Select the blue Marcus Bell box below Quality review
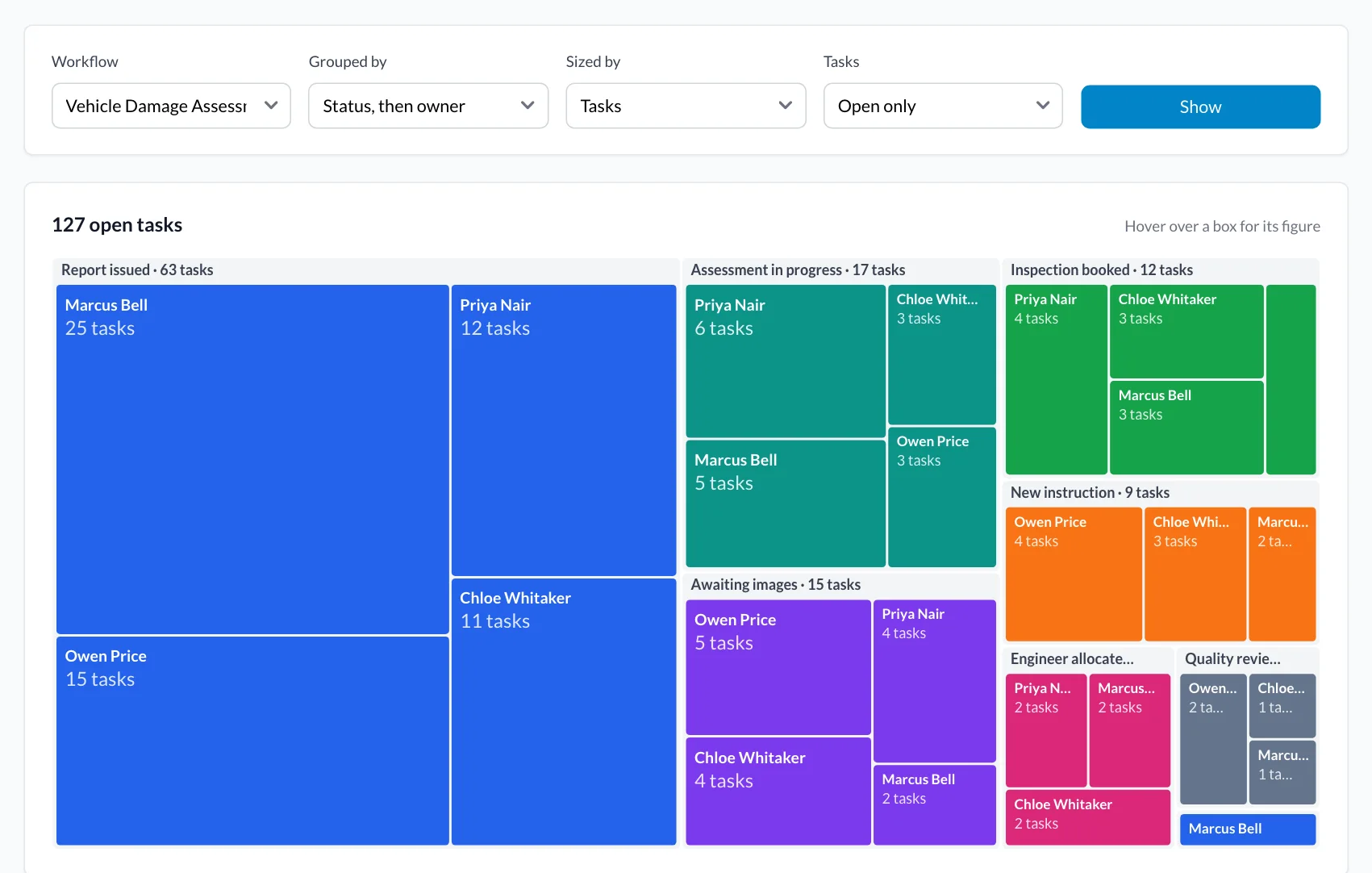 [x=1248, y=829]
